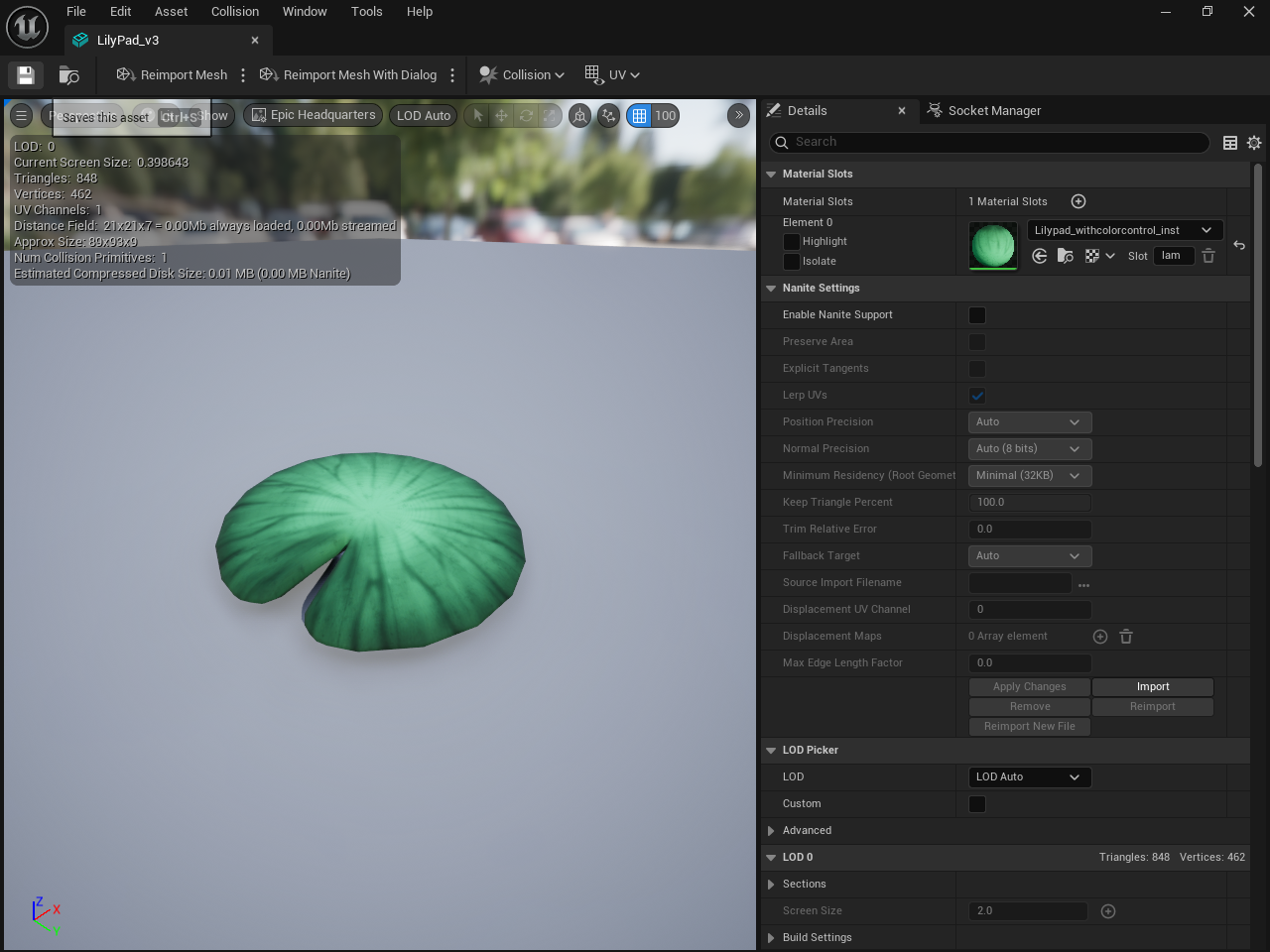This screenshot has width=1270, height=952.
Task: Close the Details tab
Action: pos(902,111)
